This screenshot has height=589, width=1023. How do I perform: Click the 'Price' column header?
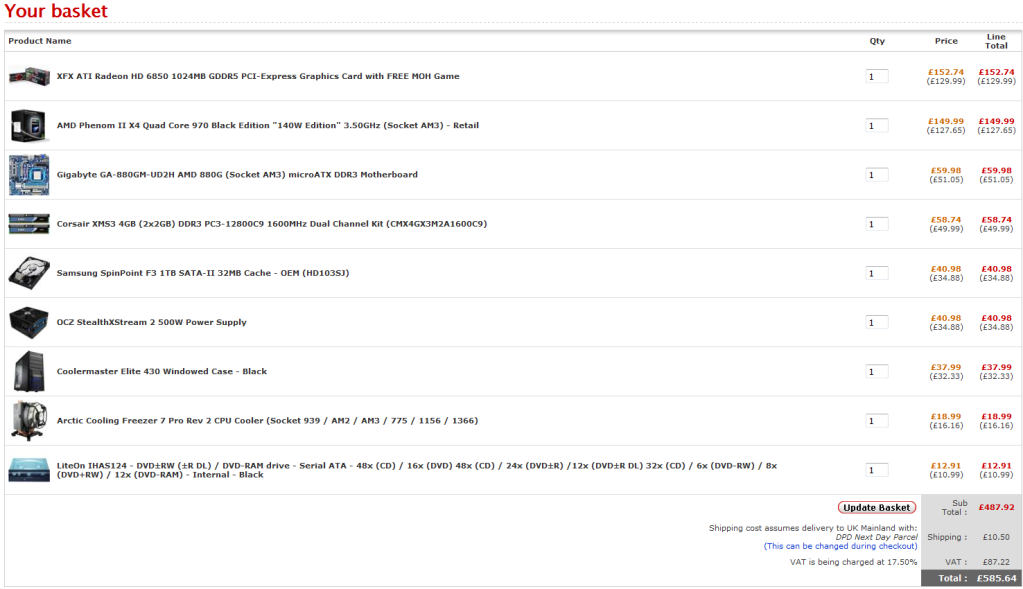pyautogui.click(x=946, y=41)
